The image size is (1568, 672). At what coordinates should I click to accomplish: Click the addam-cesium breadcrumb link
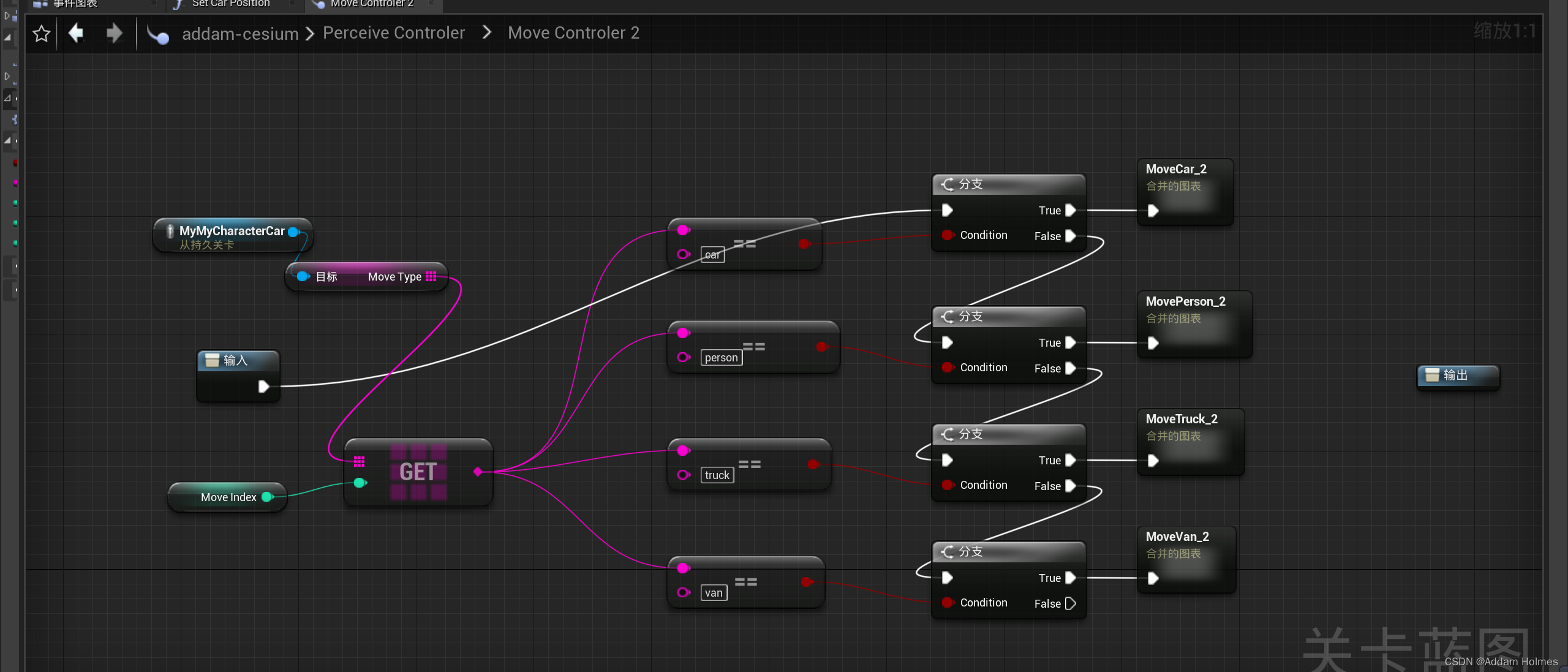[240, 34]
